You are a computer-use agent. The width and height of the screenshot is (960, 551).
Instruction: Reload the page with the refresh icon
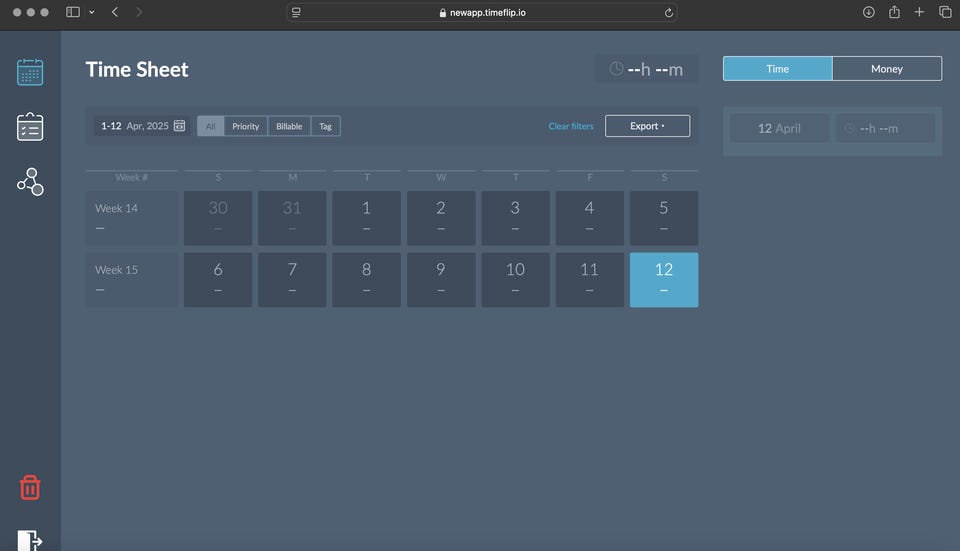669,12
